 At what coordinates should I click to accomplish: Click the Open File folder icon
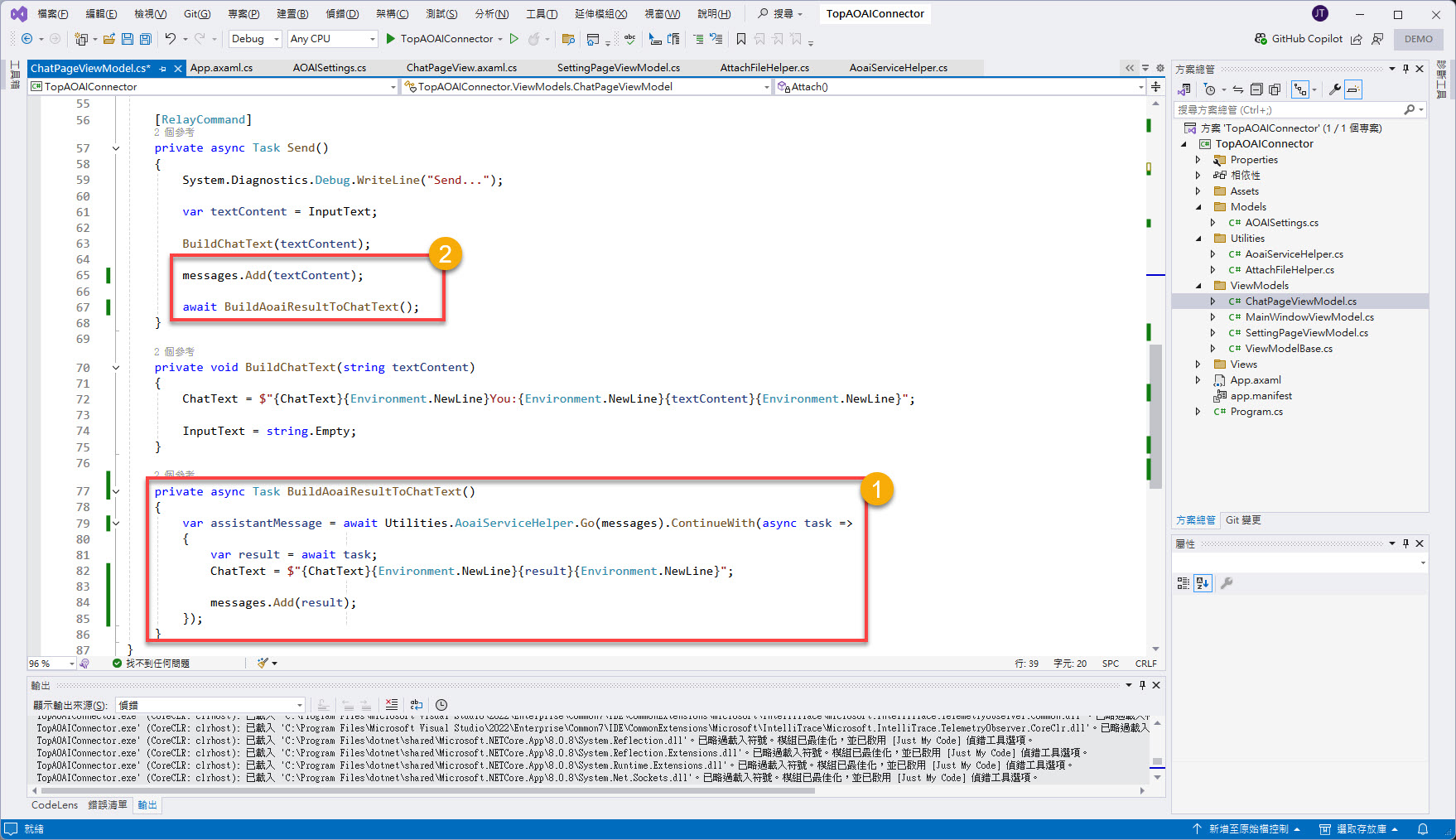[109, 39]
